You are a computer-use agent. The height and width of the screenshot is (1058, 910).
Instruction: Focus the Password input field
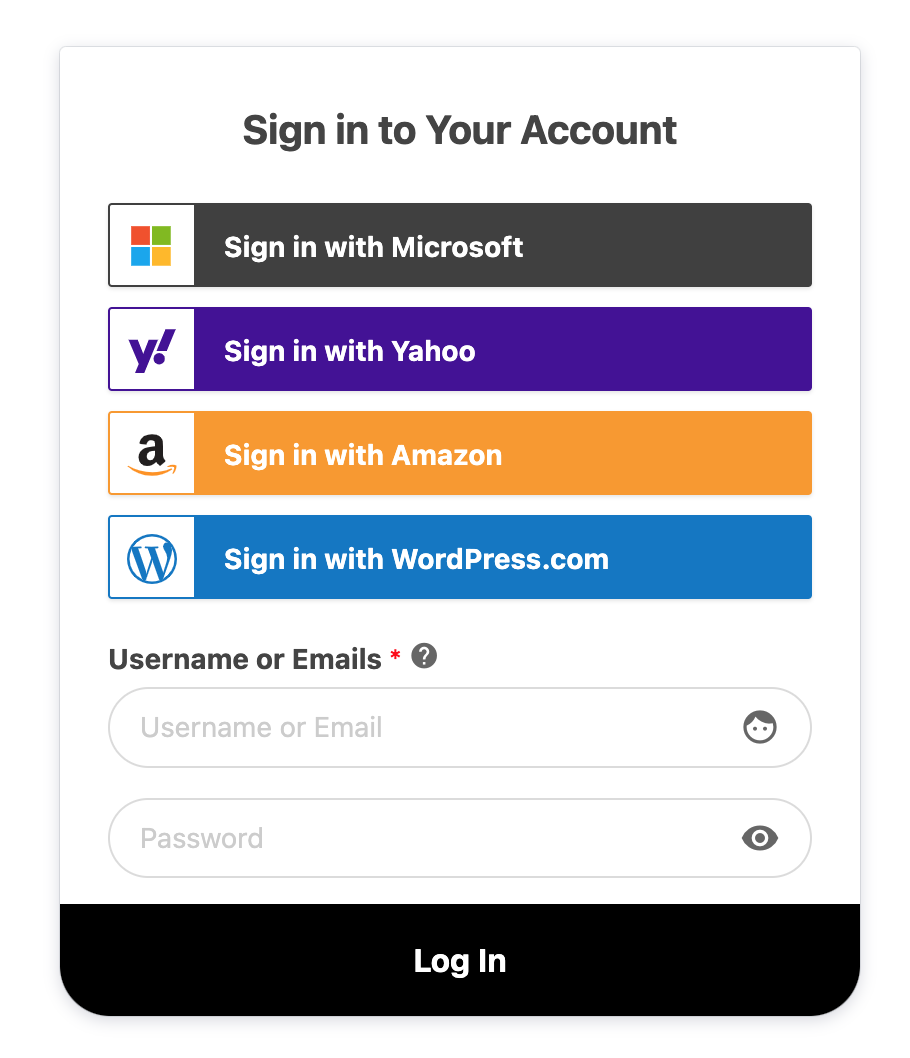tap(460, 838)
